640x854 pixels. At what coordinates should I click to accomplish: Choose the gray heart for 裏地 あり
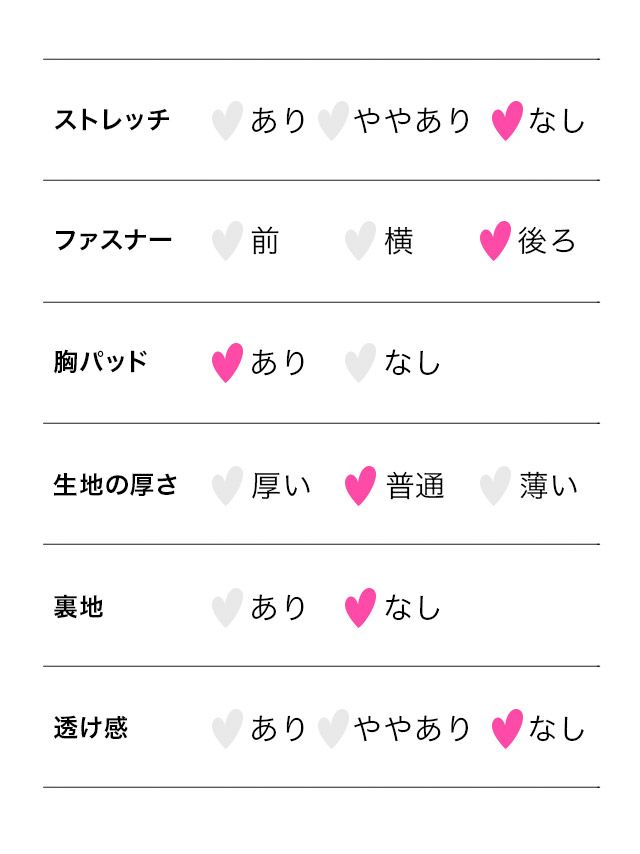(x=227, y=608)
